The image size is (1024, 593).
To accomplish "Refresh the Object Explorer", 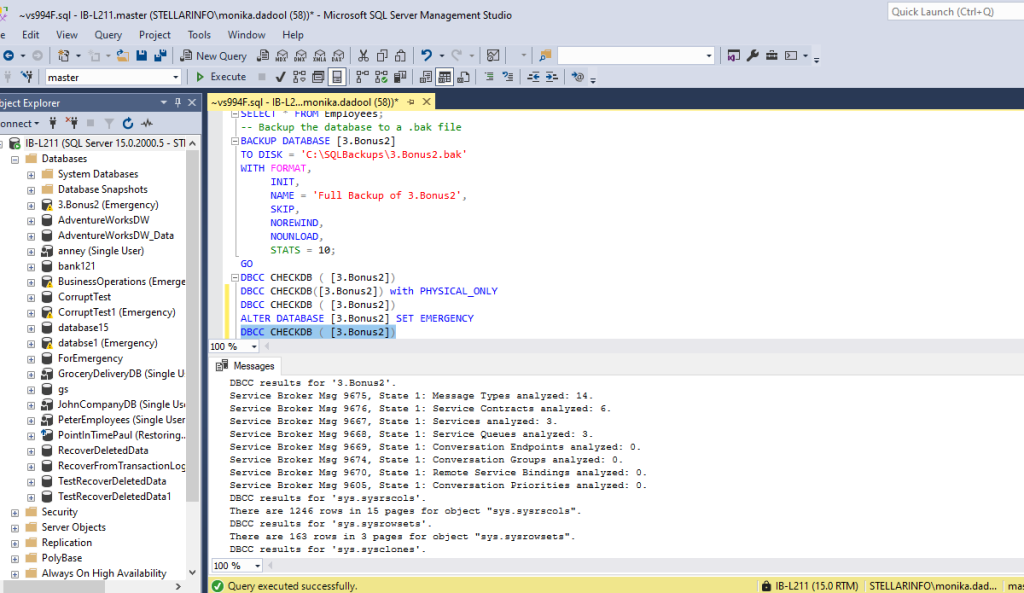I will click(128, 123).
